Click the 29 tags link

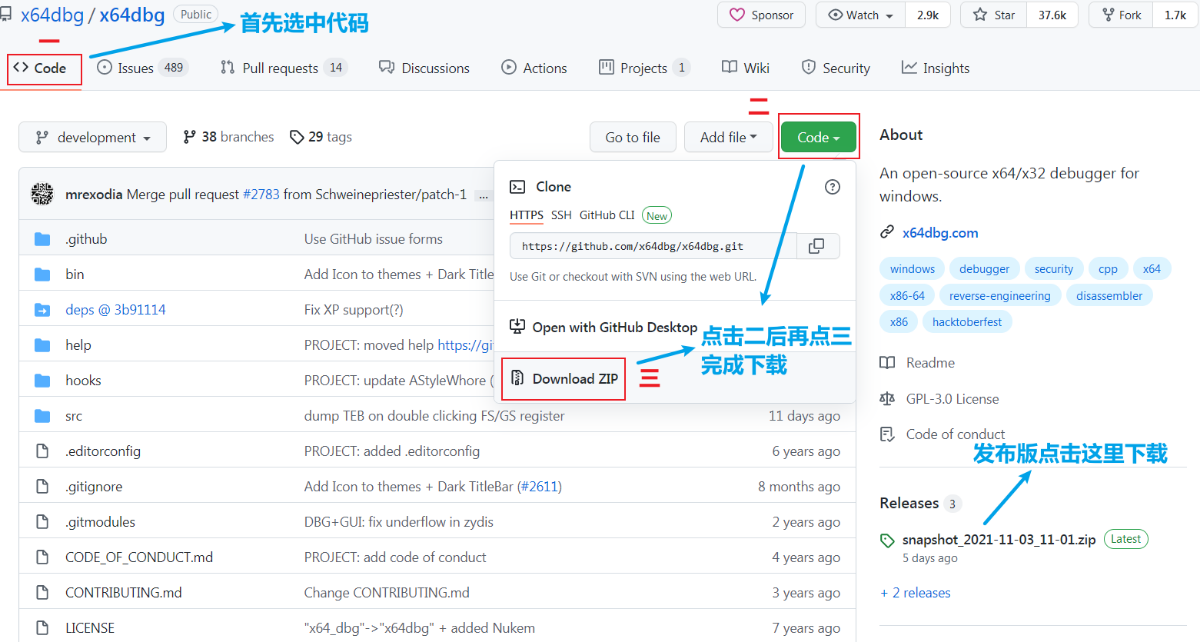click(x=321, y=137)
